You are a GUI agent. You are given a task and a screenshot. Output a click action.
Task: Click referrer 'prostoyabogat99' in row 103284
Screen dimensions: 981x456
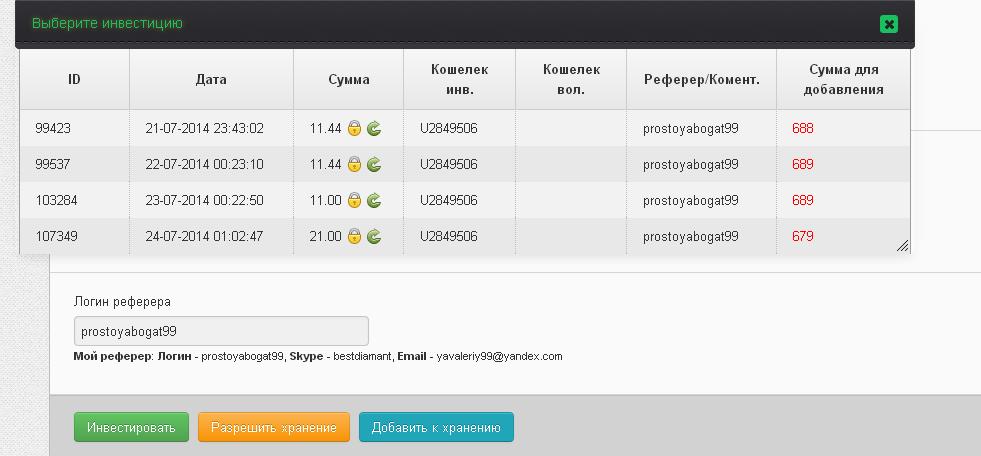coord(691,201)
